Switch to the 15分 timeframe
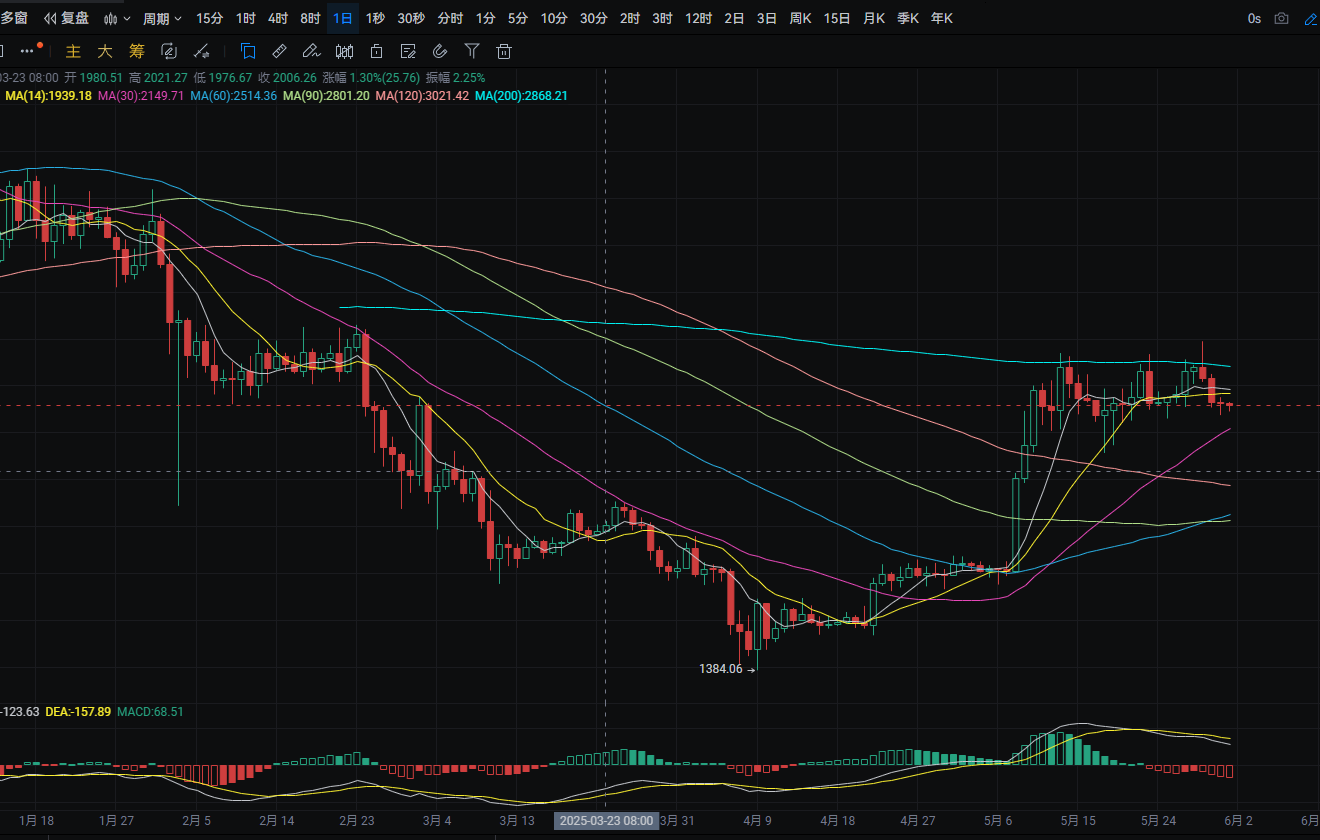 (210, 18)
